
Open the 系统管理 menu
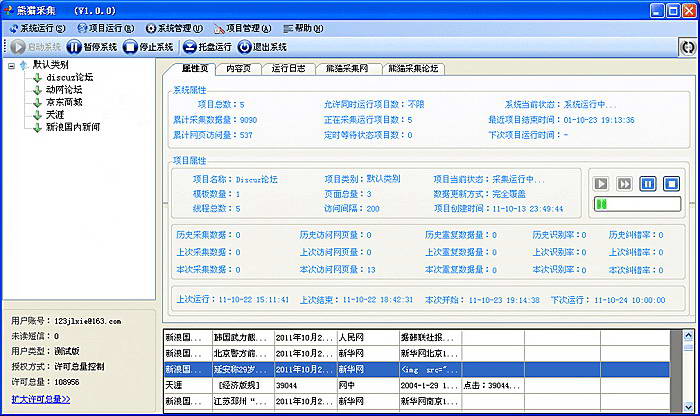point(174,29)
